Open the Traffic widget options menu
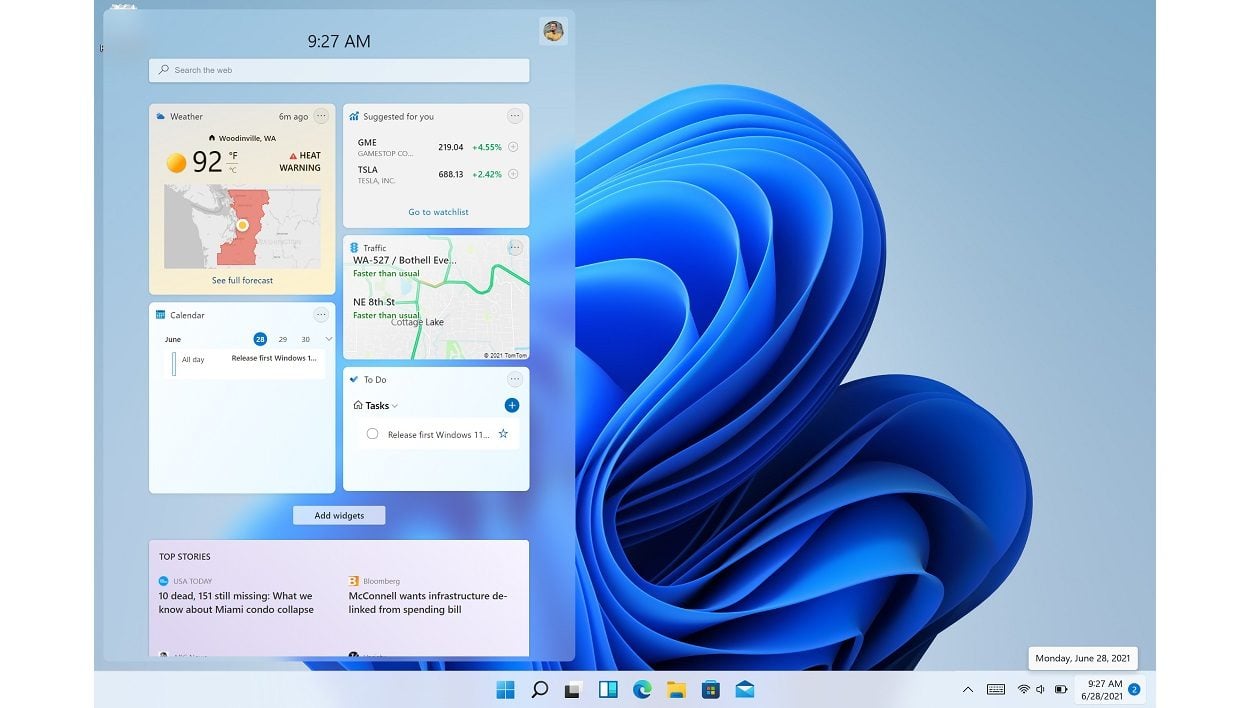The height and width of the screenshot is (708, 1256). 515,247
